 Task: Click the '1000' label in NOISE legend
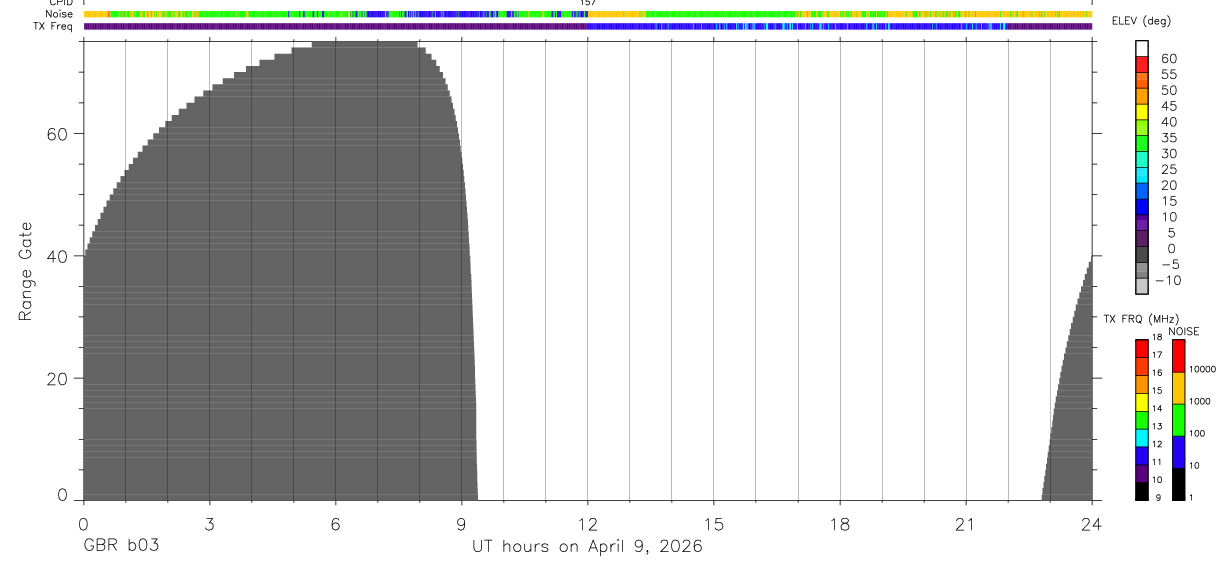1199,401
